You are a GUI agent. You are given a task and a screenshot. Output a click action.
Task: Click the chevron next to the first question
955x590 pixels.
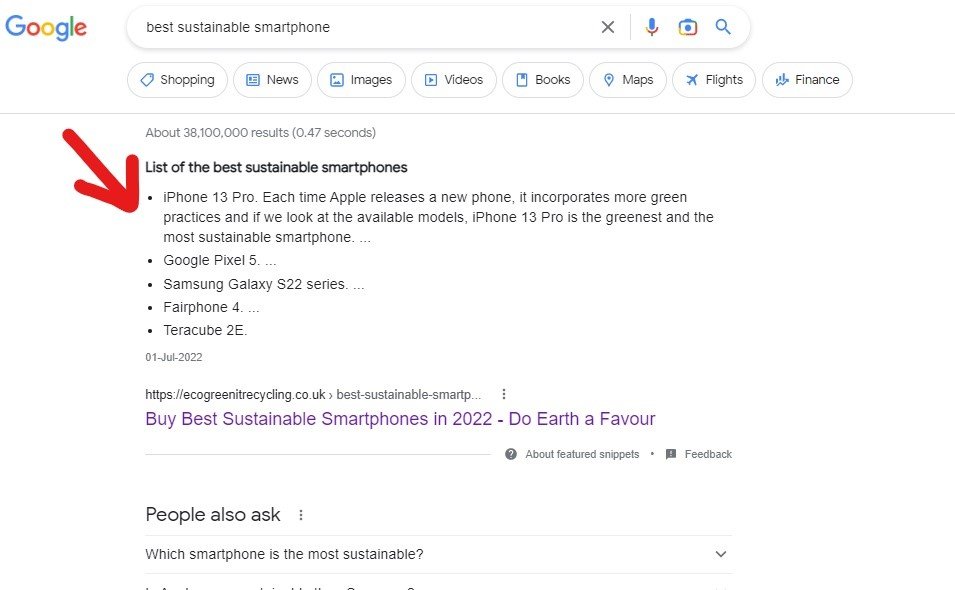coord(721,554)
